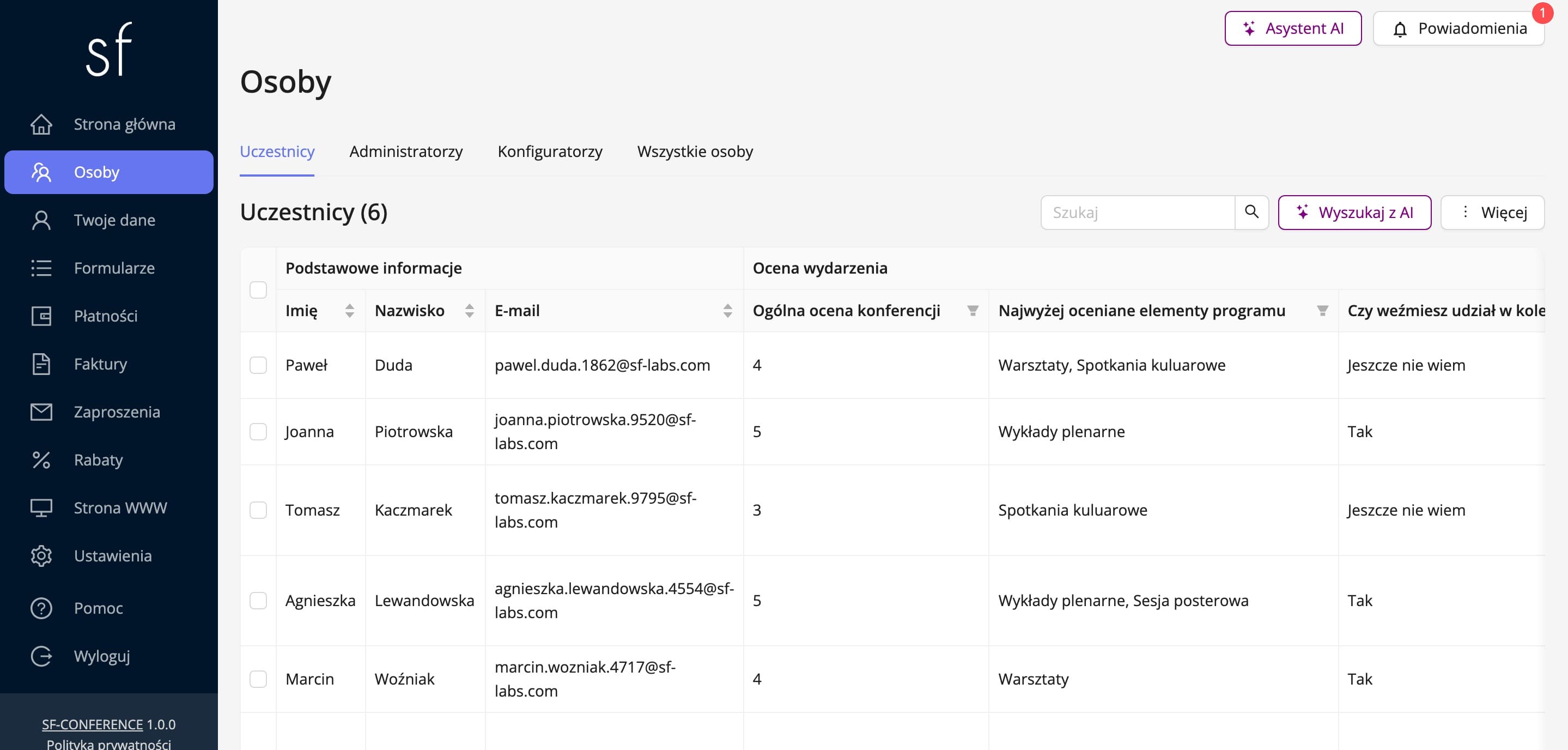Switch to the Konfiguratorzy tab
Viewport: 1568px width, 750px height.
coord(550,152)
